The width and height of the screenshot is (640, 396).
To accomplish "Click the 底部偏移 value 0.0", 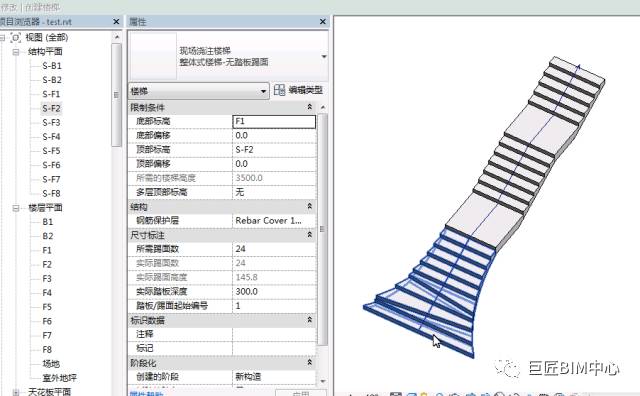I will pos(274,136).
